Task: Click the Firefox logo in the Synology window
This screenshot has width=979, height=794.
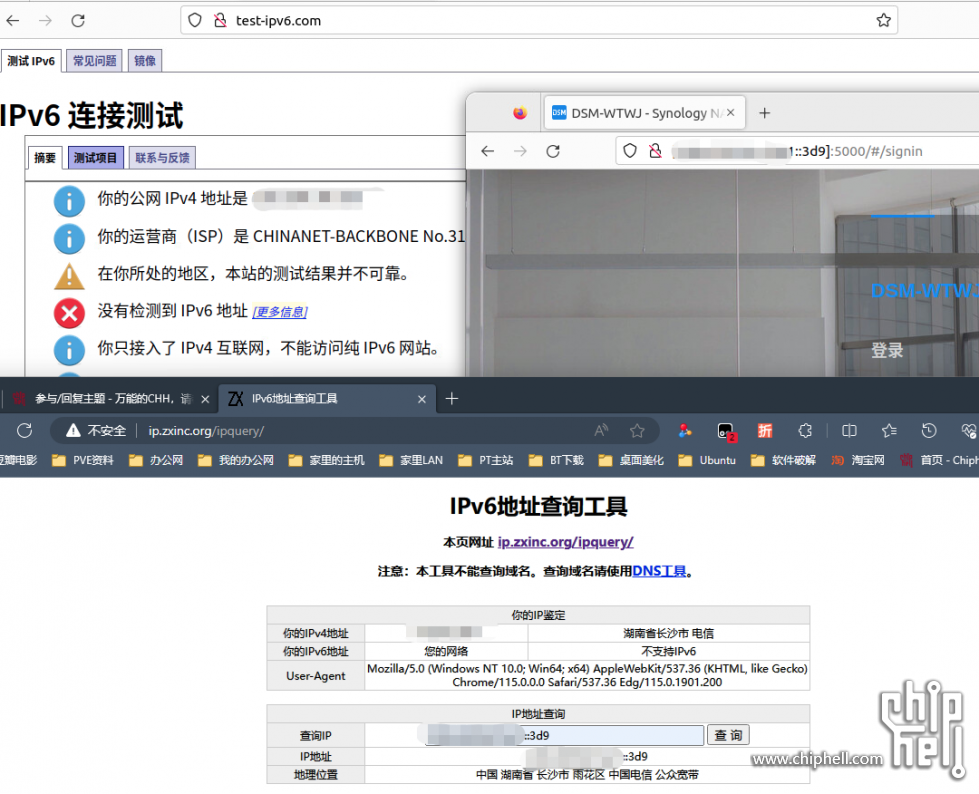Action: (519, 113)
